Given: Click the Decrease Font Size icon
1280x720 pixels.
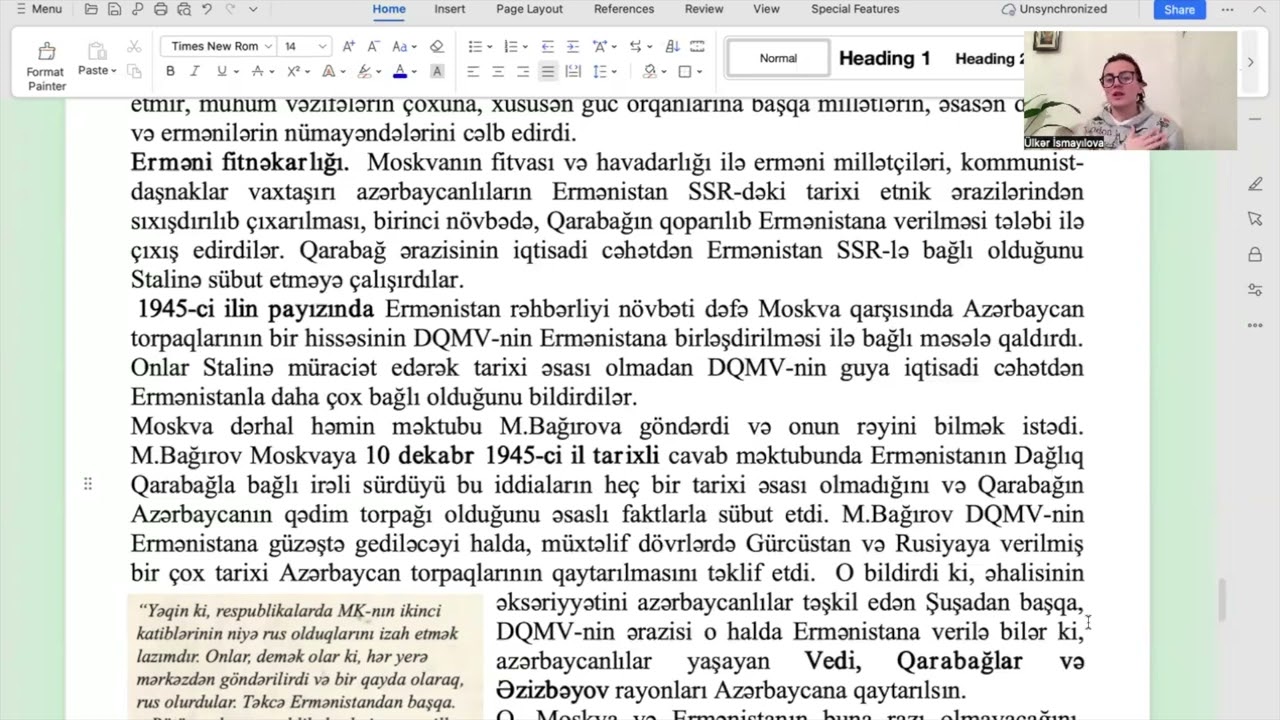Looking at the screenshot, I should click(x=374, y=46).
